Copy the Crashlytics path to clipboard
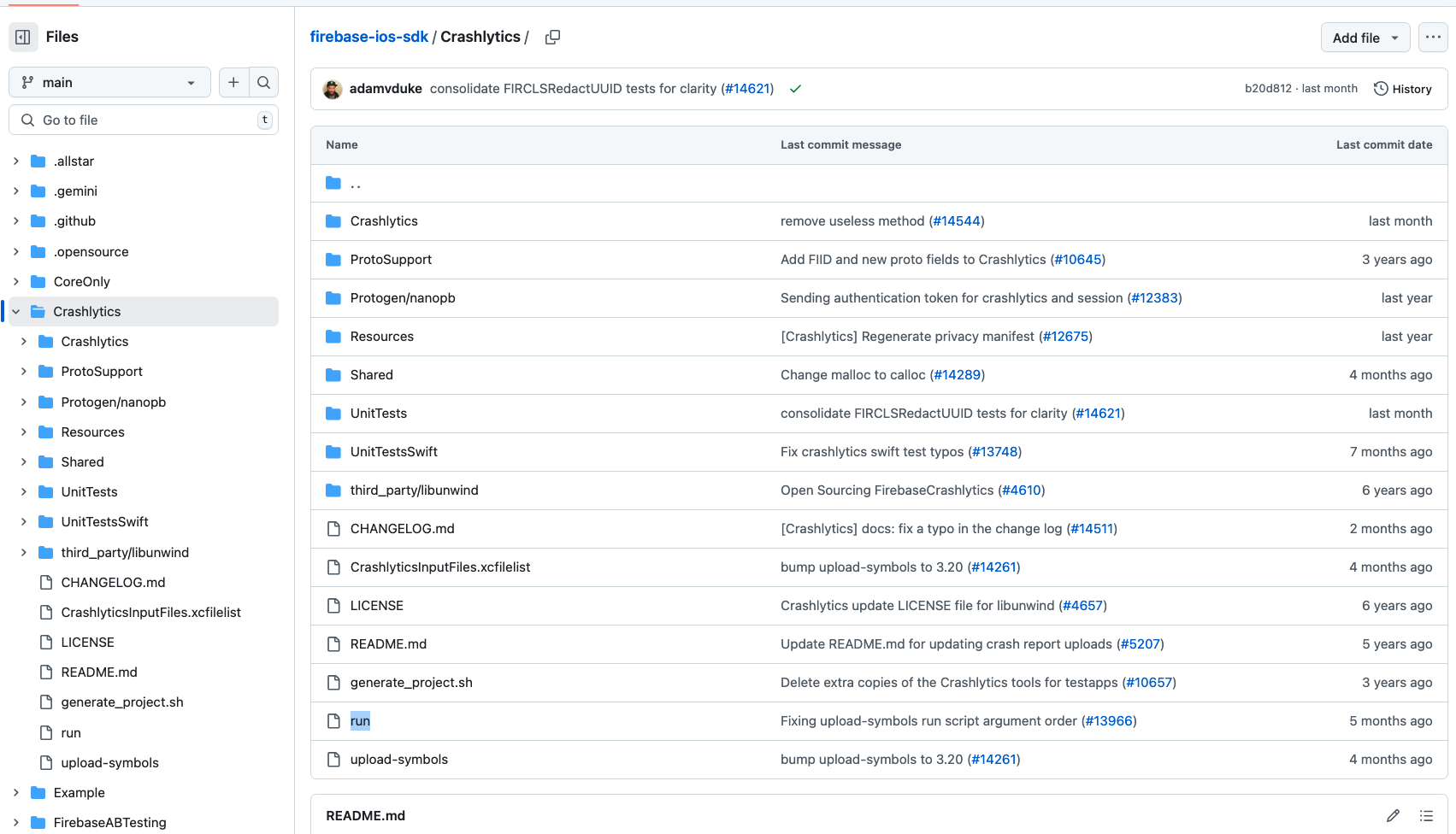Screen dimensions: 1456x834 point(553,37)
